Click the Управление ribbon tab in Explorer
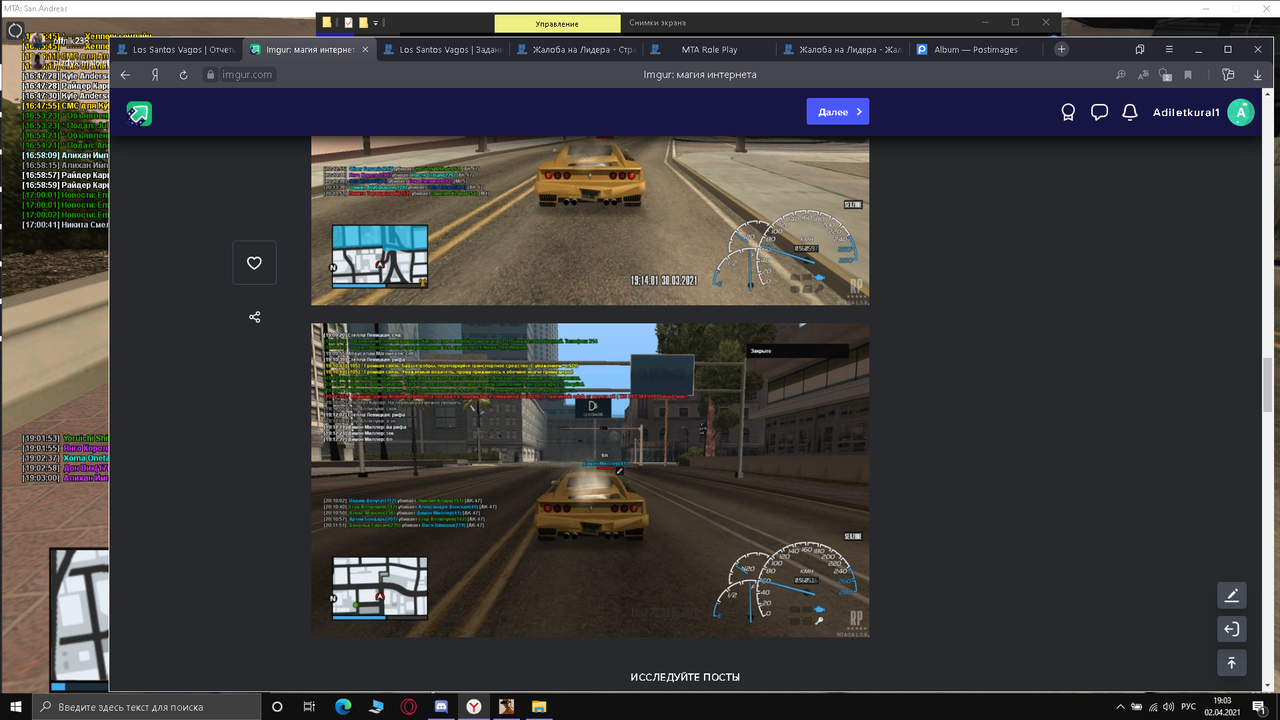The width and height of the screenshot is (1280, 720). tap(557, 23)
